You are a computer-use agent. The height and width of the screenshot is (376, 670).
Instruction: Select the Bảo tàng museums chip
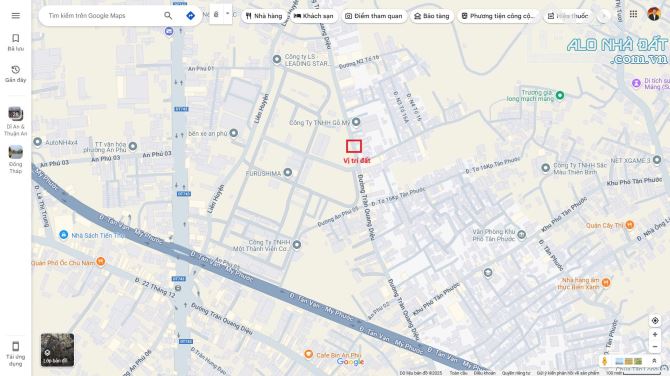[432, 16]
